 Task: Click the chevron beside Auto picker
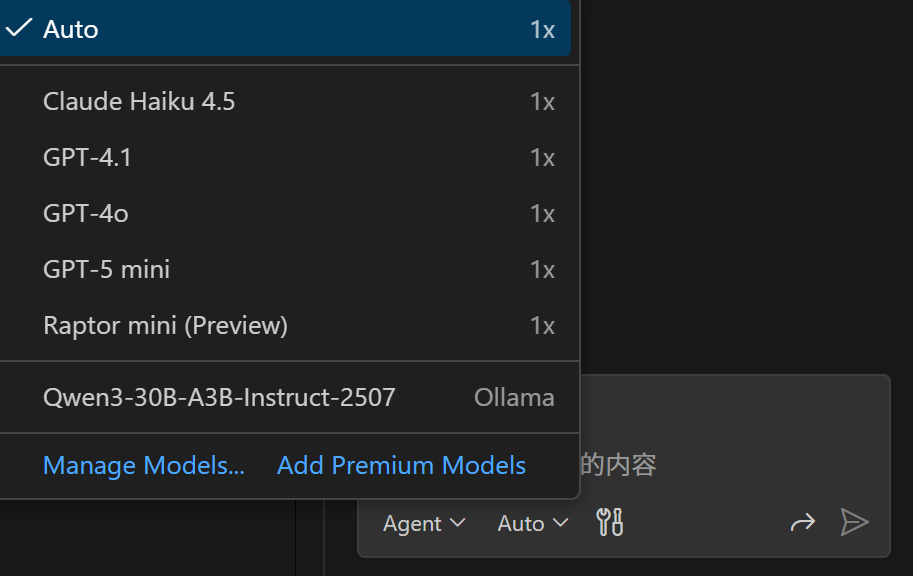560,523
